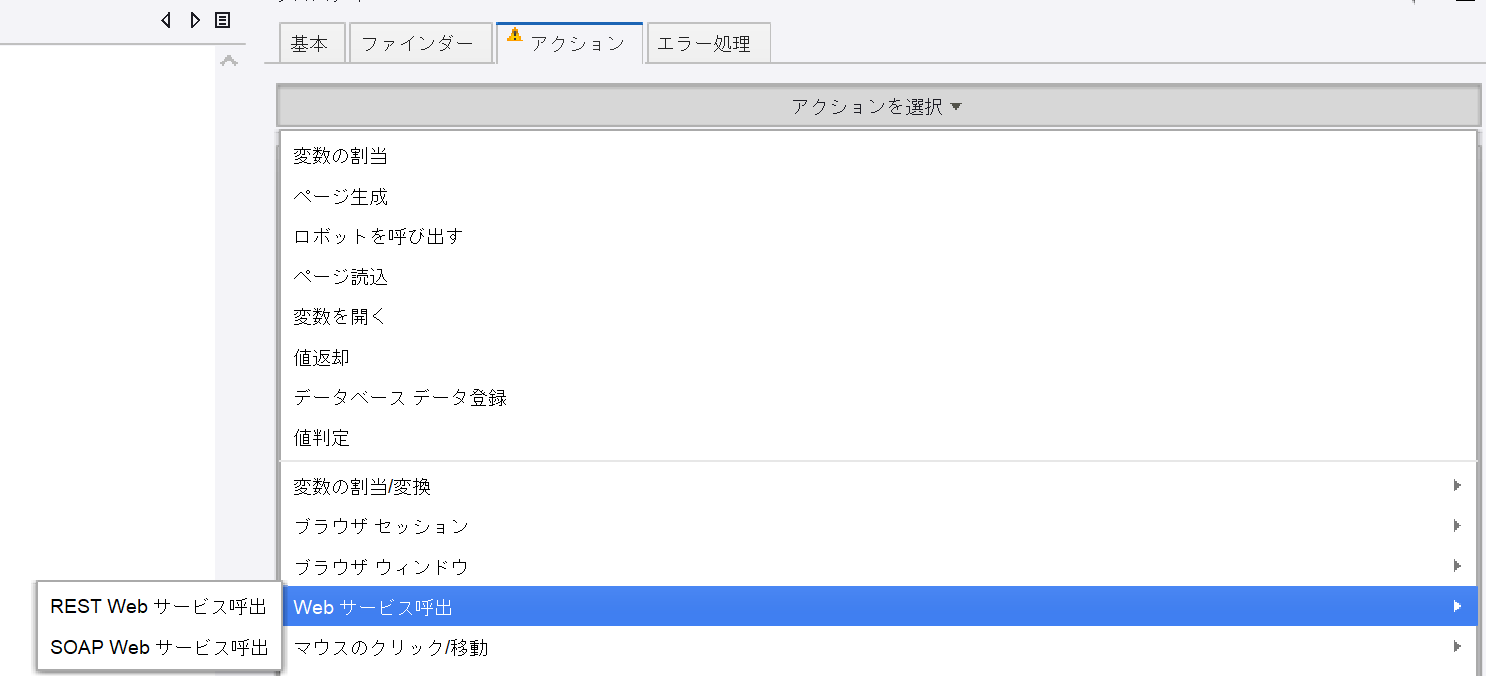Screen dimensions: 1486x676
Task: Select the アクション tab
Action: coord(570,43)
